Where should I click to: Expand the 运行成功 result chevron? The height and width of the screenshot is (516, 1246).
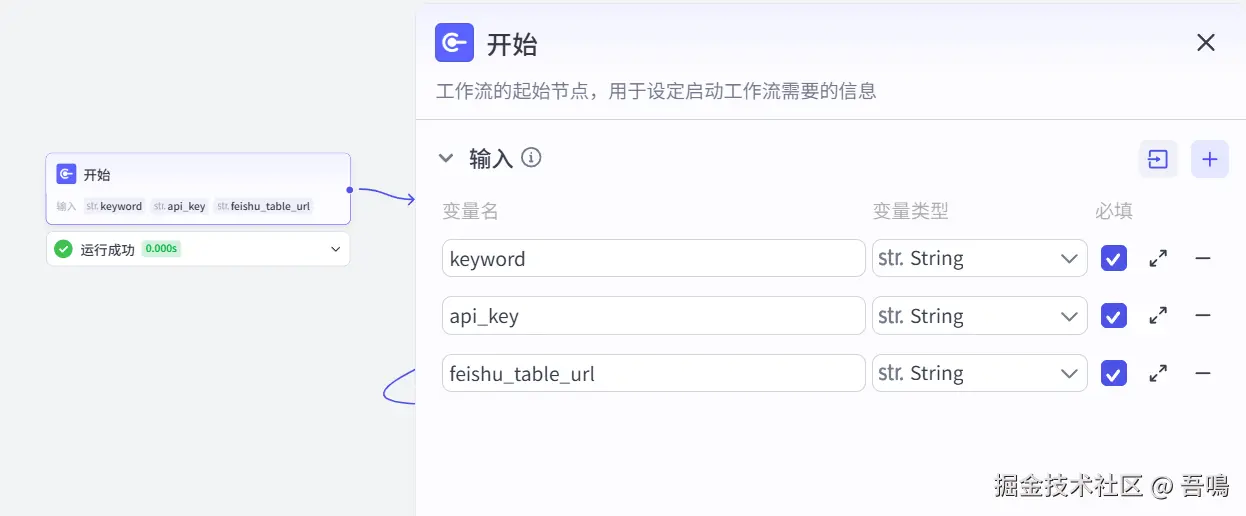point(335,249)
